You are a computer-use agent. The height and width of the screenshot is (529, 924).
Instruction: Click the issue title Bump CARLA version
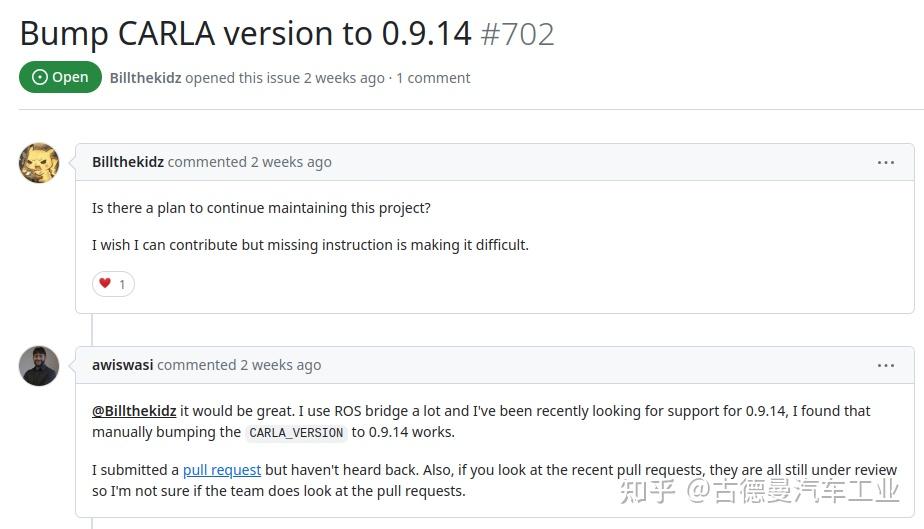[x=245, y=33]
